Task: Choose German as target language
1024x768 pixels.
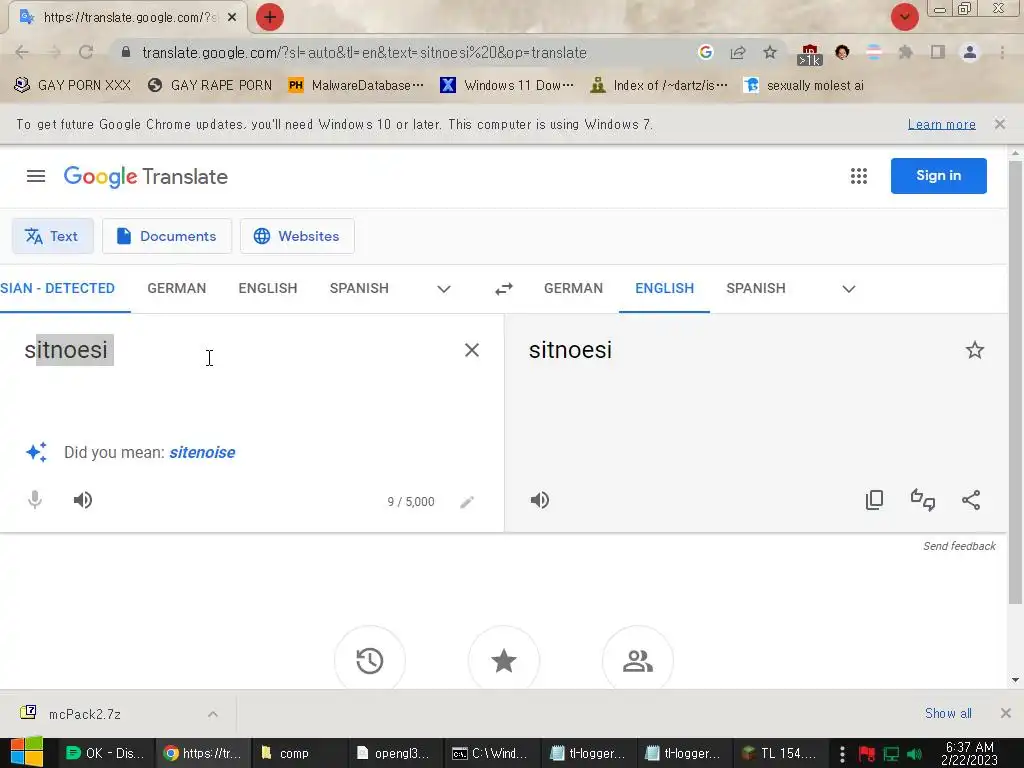Action: 573,288
